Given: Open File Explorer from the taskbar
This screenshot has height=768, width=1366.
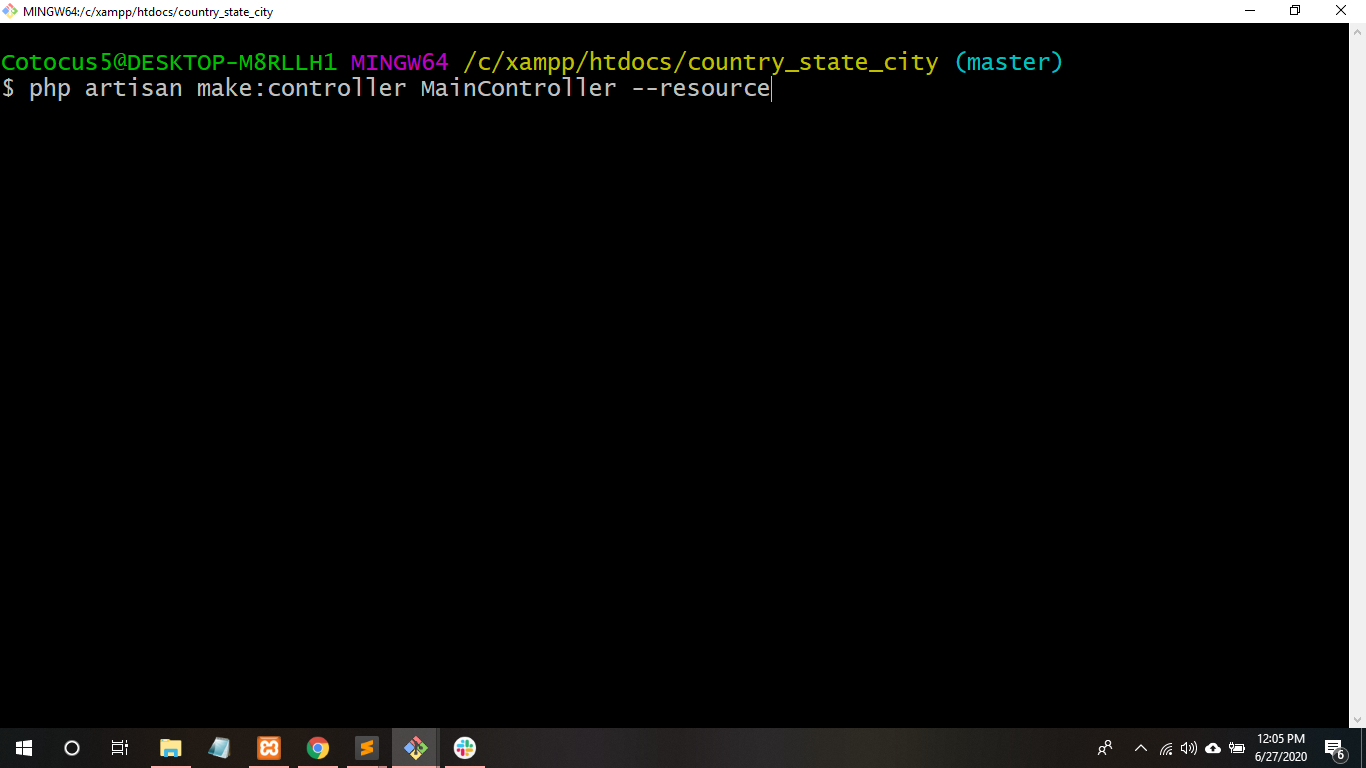Looking at the screenshot, I should [x=171, y=748].
